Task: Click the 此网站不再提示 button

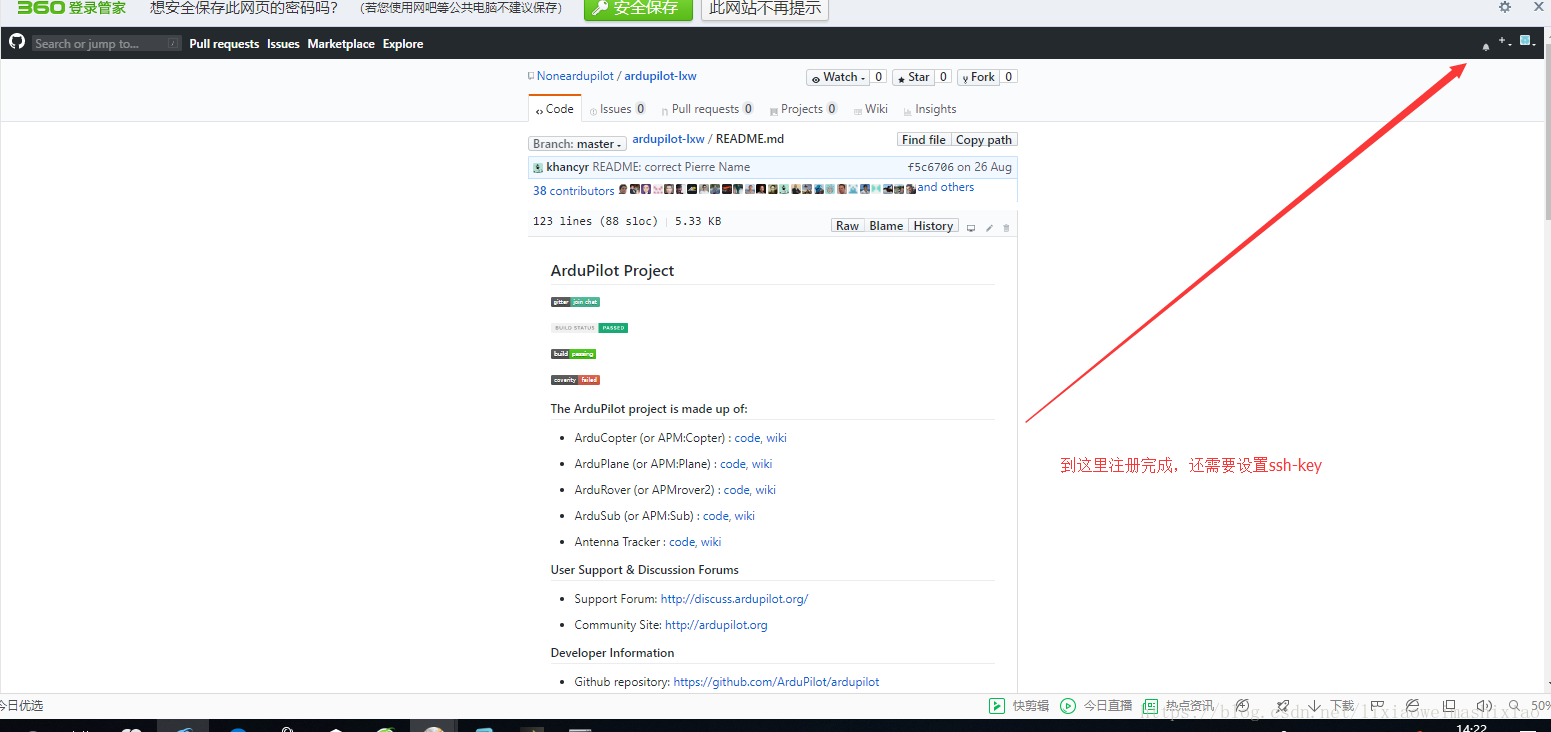Action: (x=765, y=8)
